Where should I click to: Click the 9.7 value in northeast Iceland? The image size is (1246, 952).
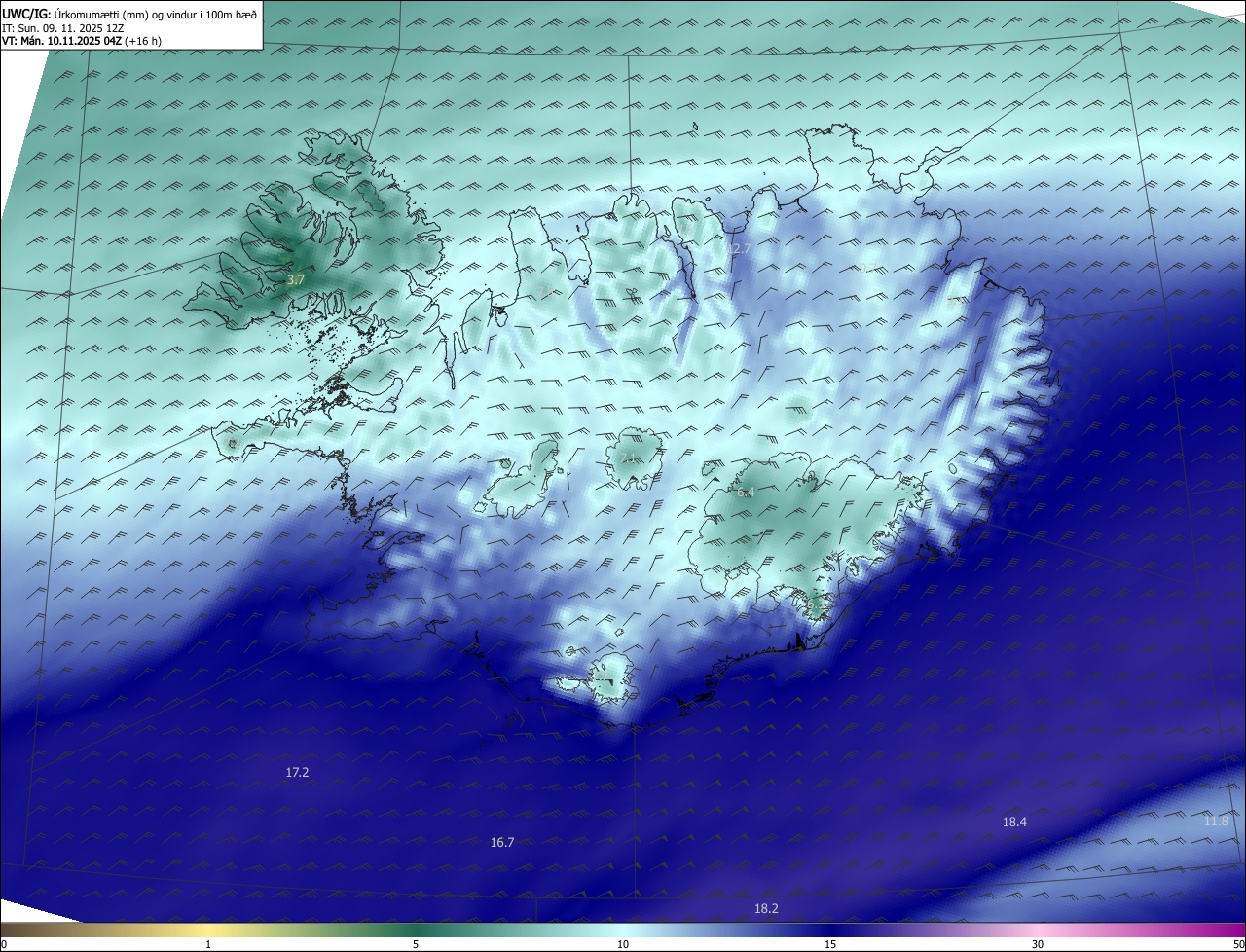click(x=869, y=268)
